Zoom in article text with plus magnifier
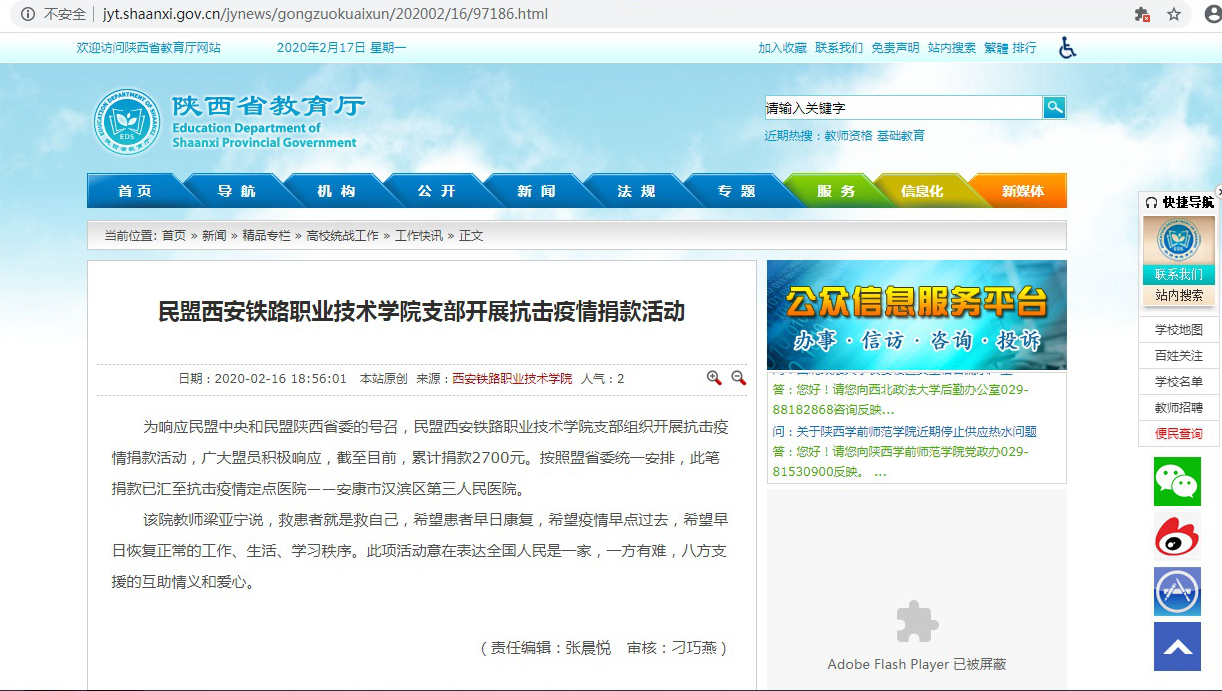 (x=714, y=378)
